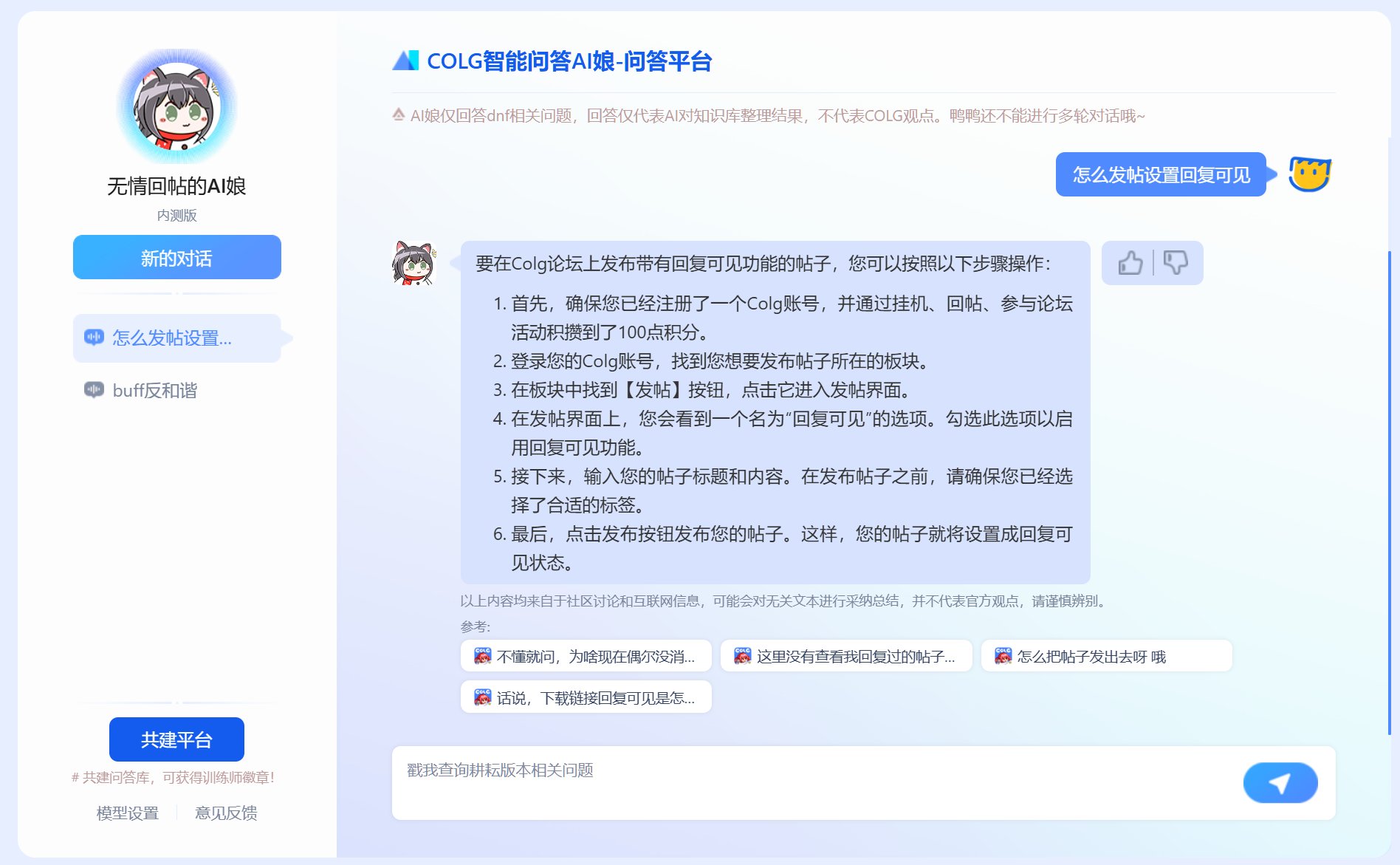Click the chat vertical scrollbar
Image resolution: width=1400 pixels, height=865 pixels.
[1389, 491]
